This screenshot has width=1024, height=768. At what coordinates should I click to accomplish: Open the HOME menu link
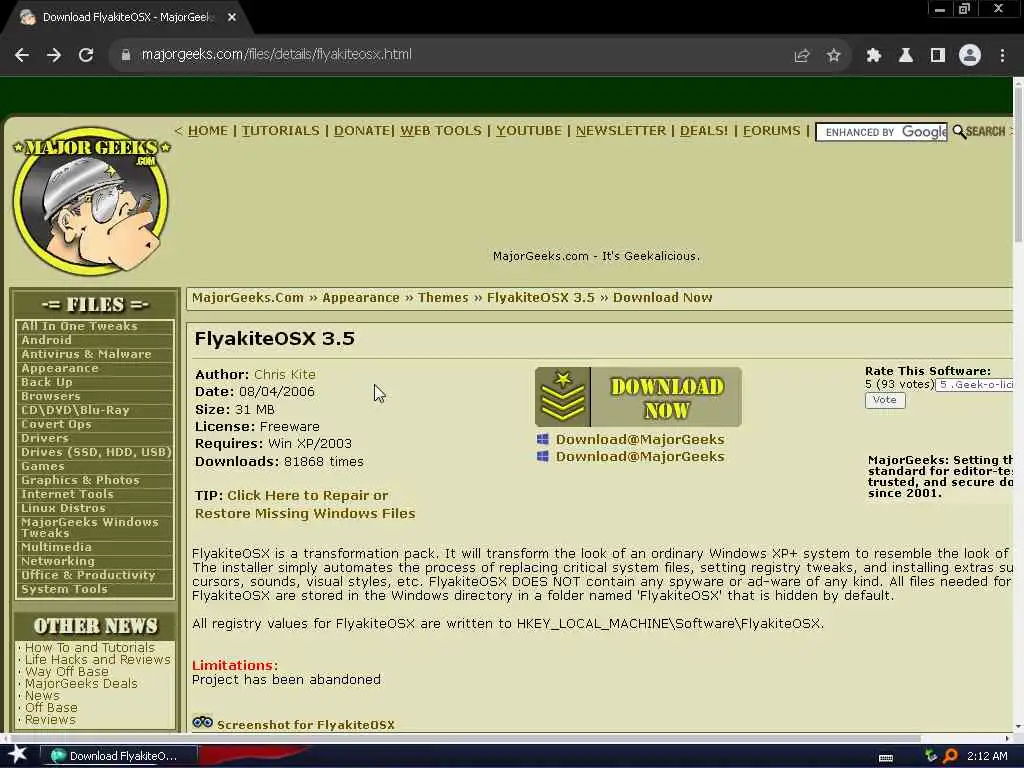pyautogui.click(x=208, y=131)
